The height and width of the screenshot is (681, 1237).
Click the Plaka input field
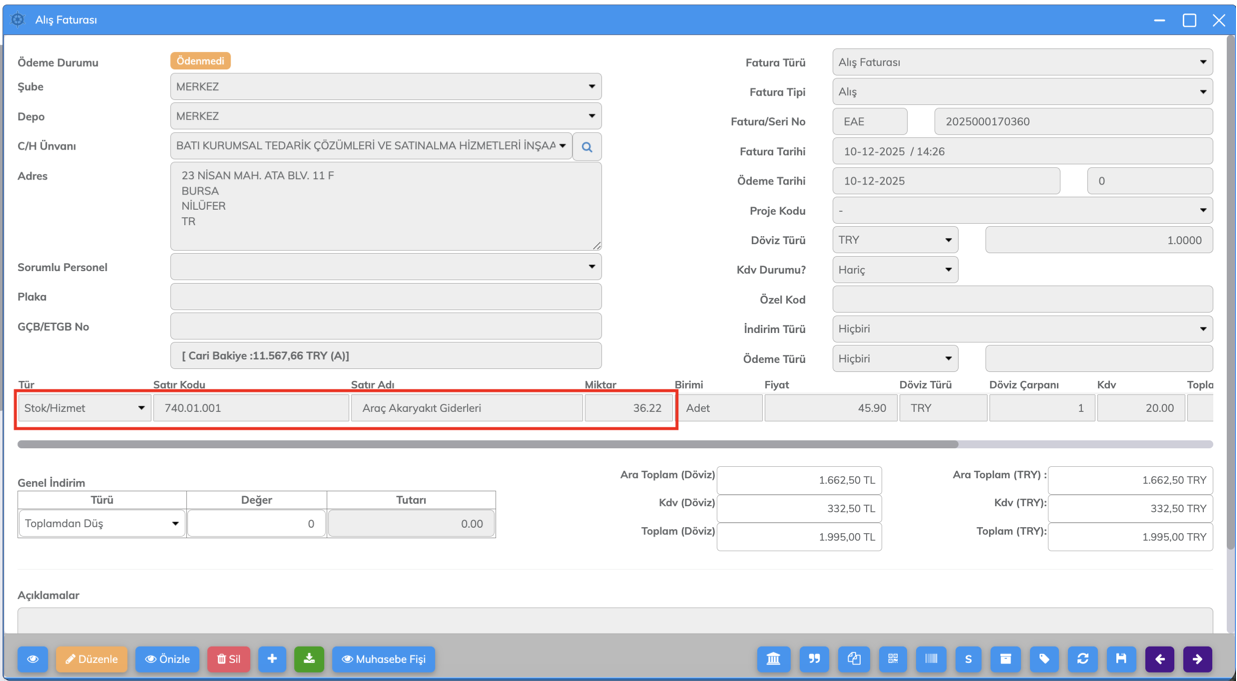pyautogui.click(x=385, y=297)
